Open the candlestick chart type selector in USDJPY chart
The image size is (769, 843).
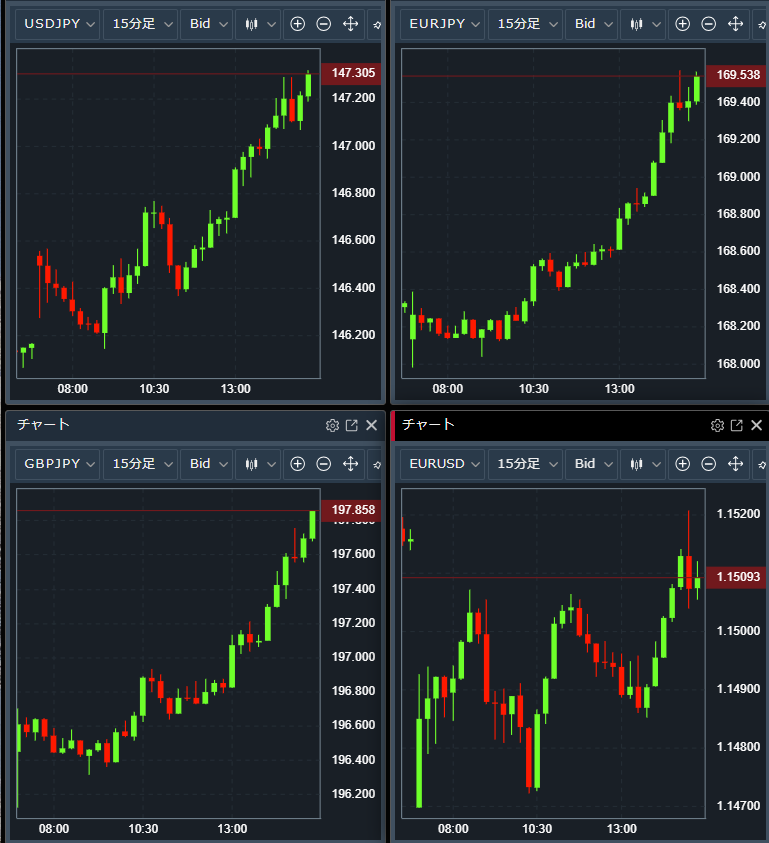(x=259, y=24)
